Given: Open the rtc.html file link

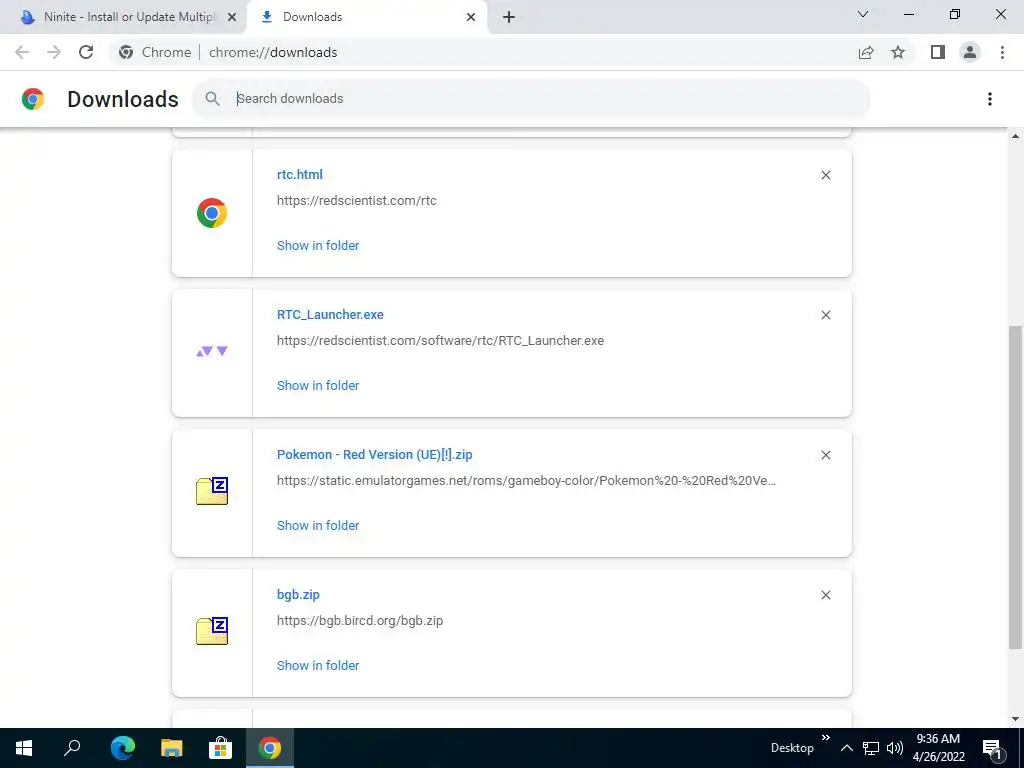Looking at the screenshot, I should pos(300,174).
